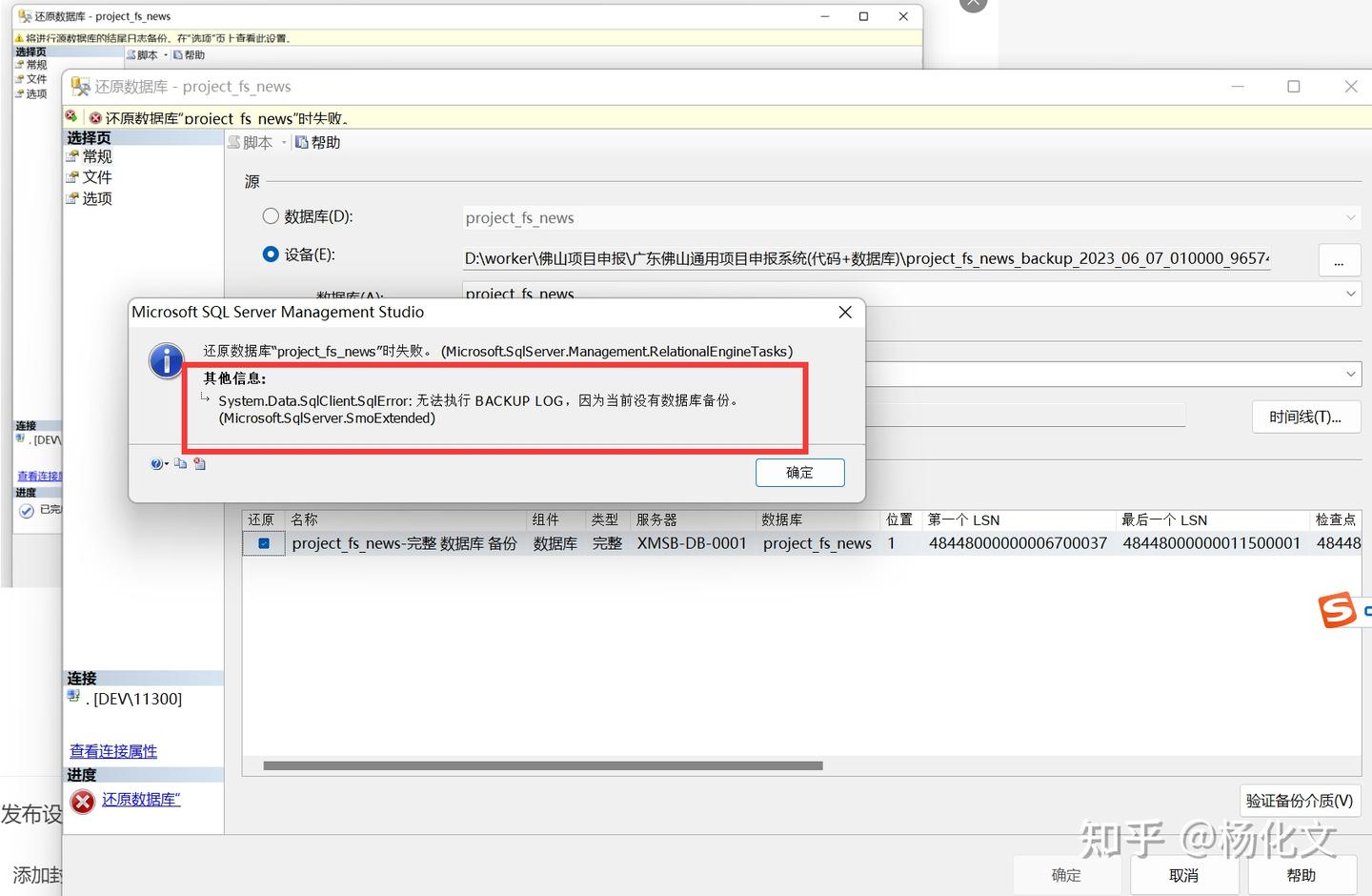Click the save message icon in error dialog
The image size is (1372, 896).
[x=199, y=463]
